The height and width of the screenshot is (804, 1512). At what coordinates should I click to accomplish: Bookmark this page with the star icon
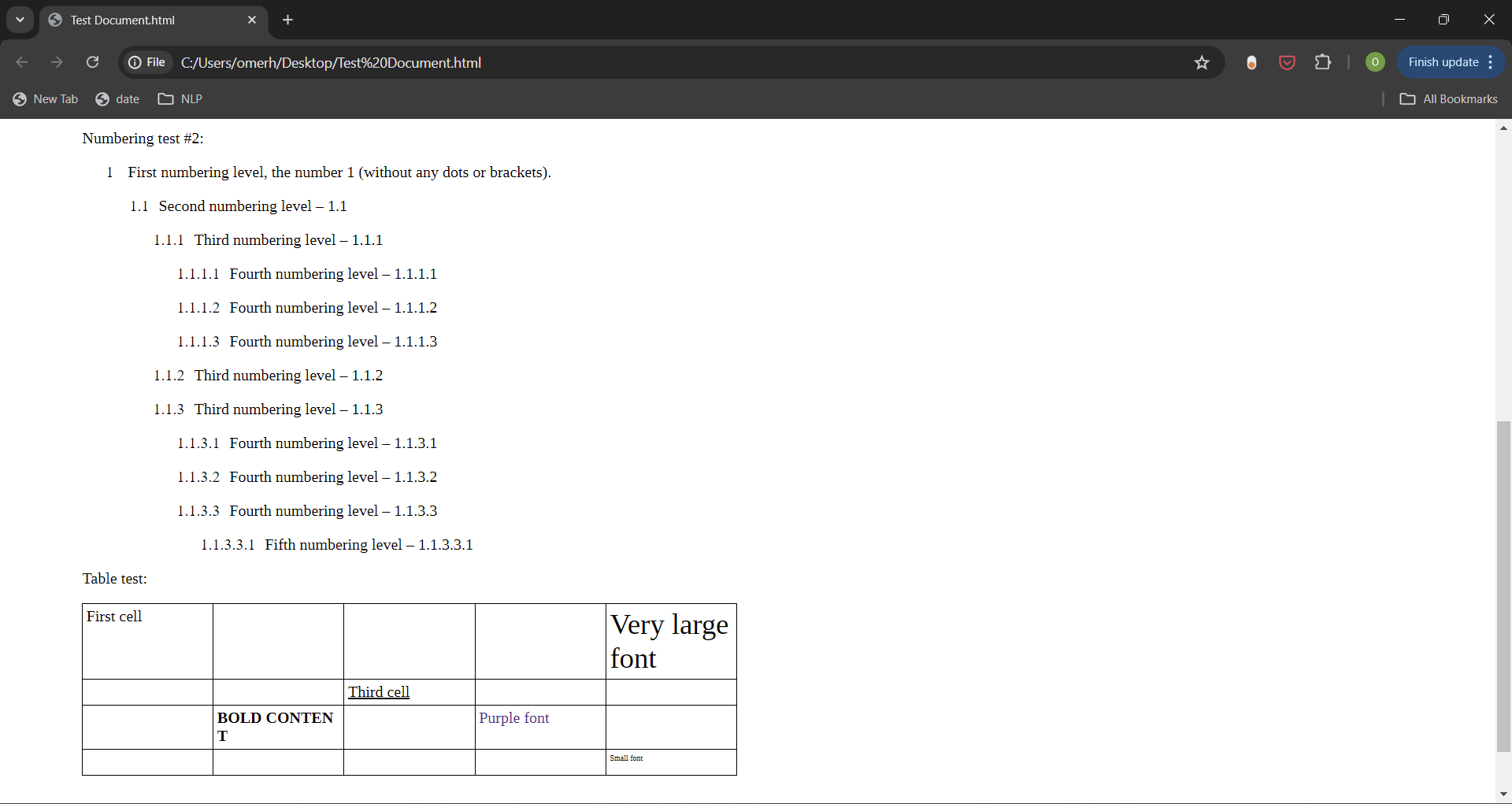pos(1202,62)
